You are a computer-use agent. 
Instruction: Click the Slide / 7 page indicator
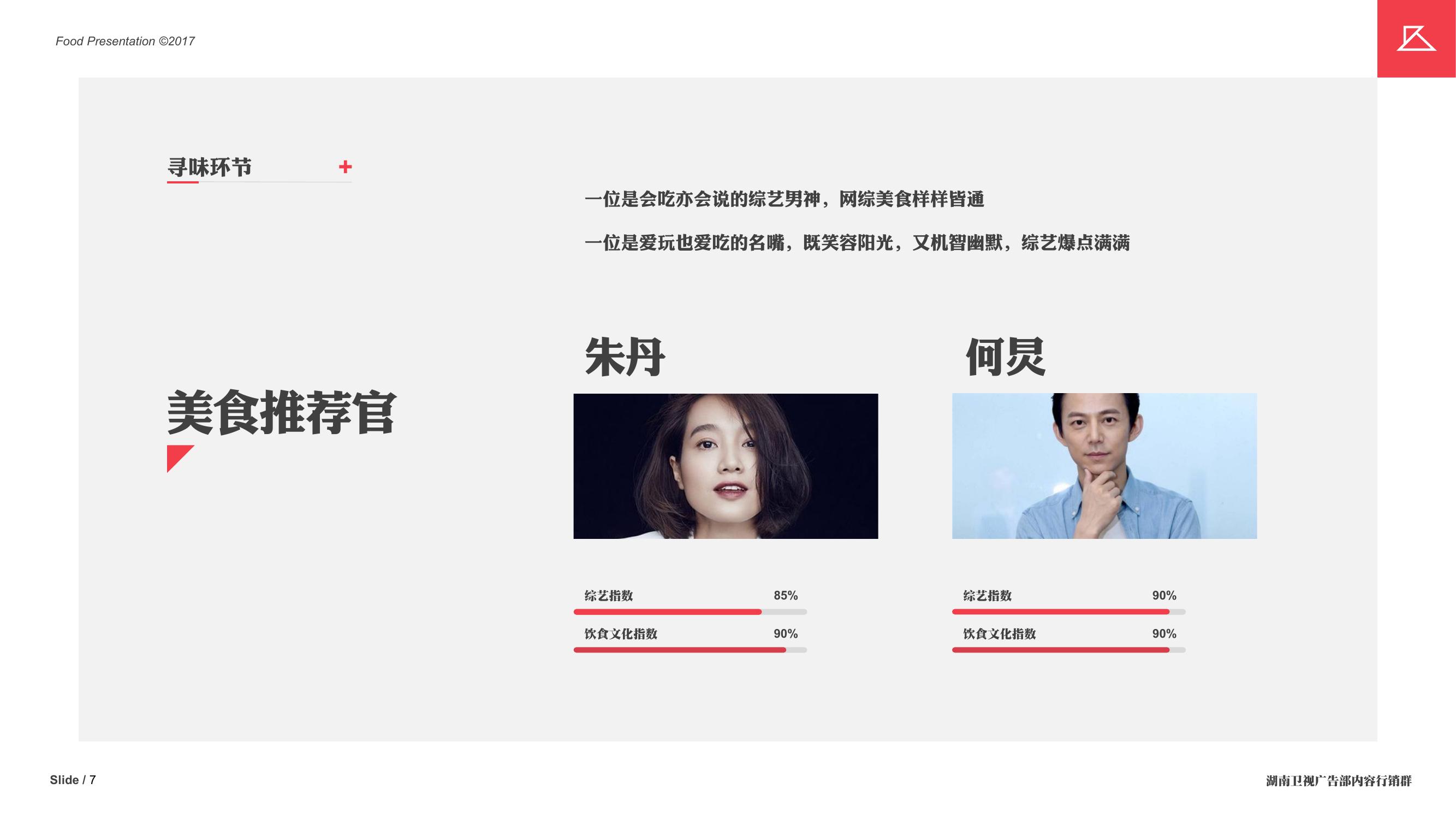coord(73,780)
